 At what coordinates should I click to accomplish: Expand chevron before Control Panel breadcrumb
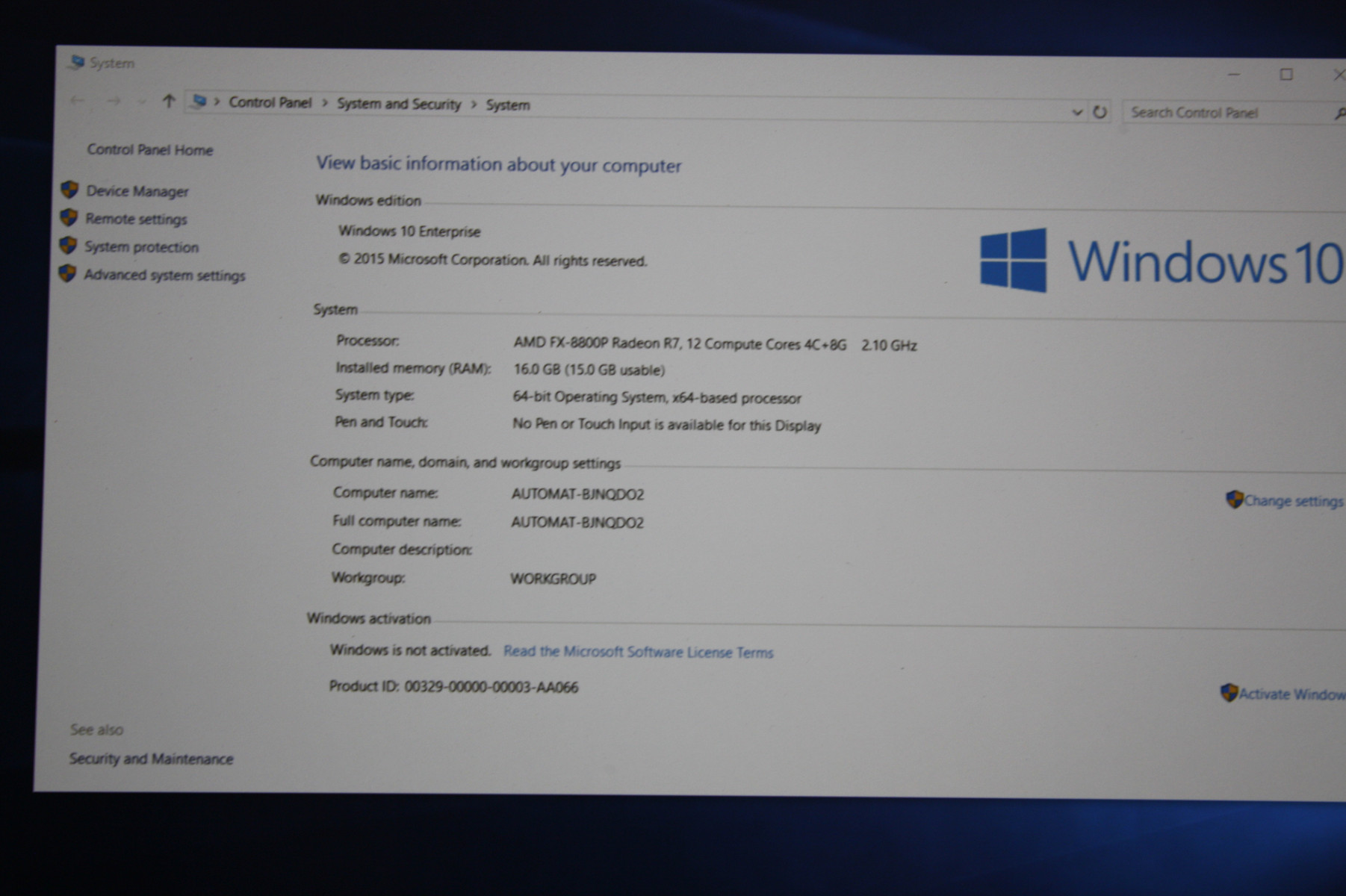(217, 102)
